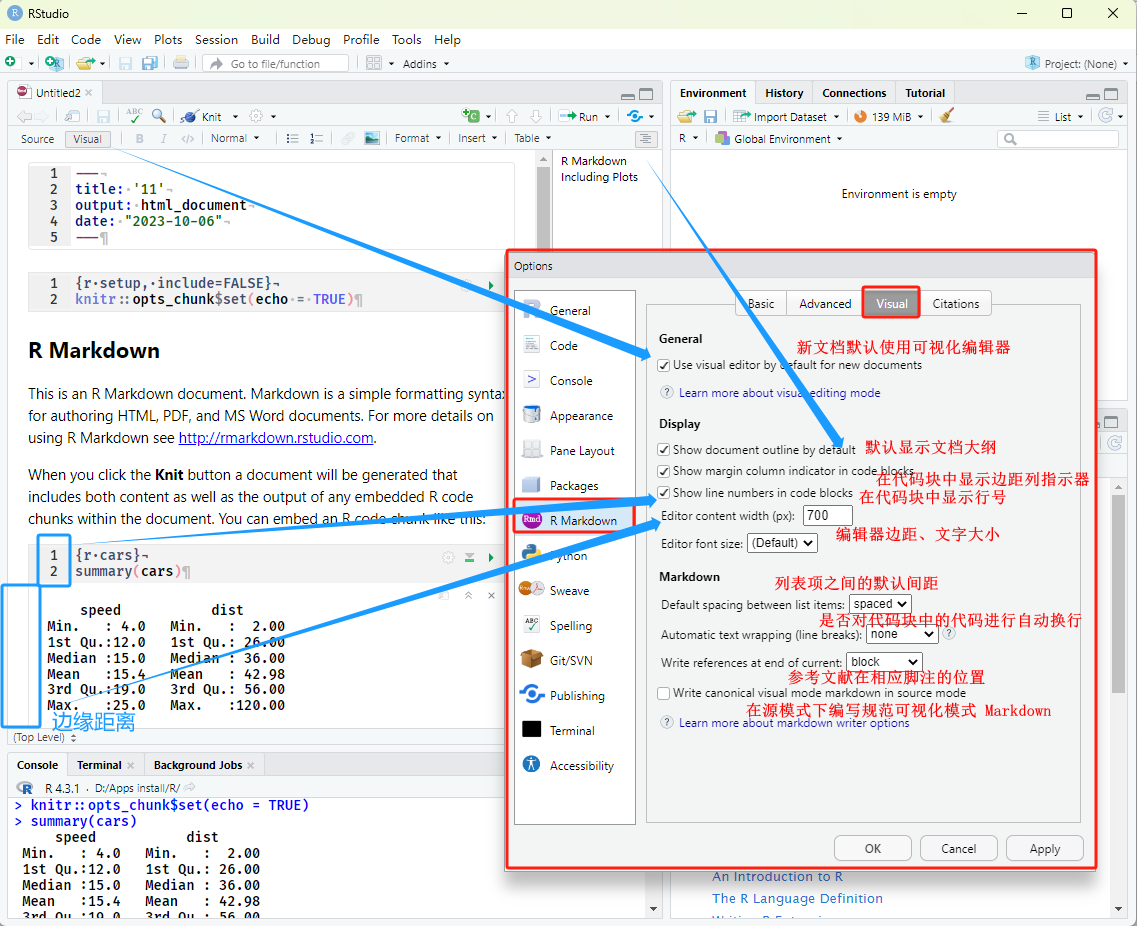
Task: Click the load workspace icon in Environment pane
Action: (x=686, y=116)
